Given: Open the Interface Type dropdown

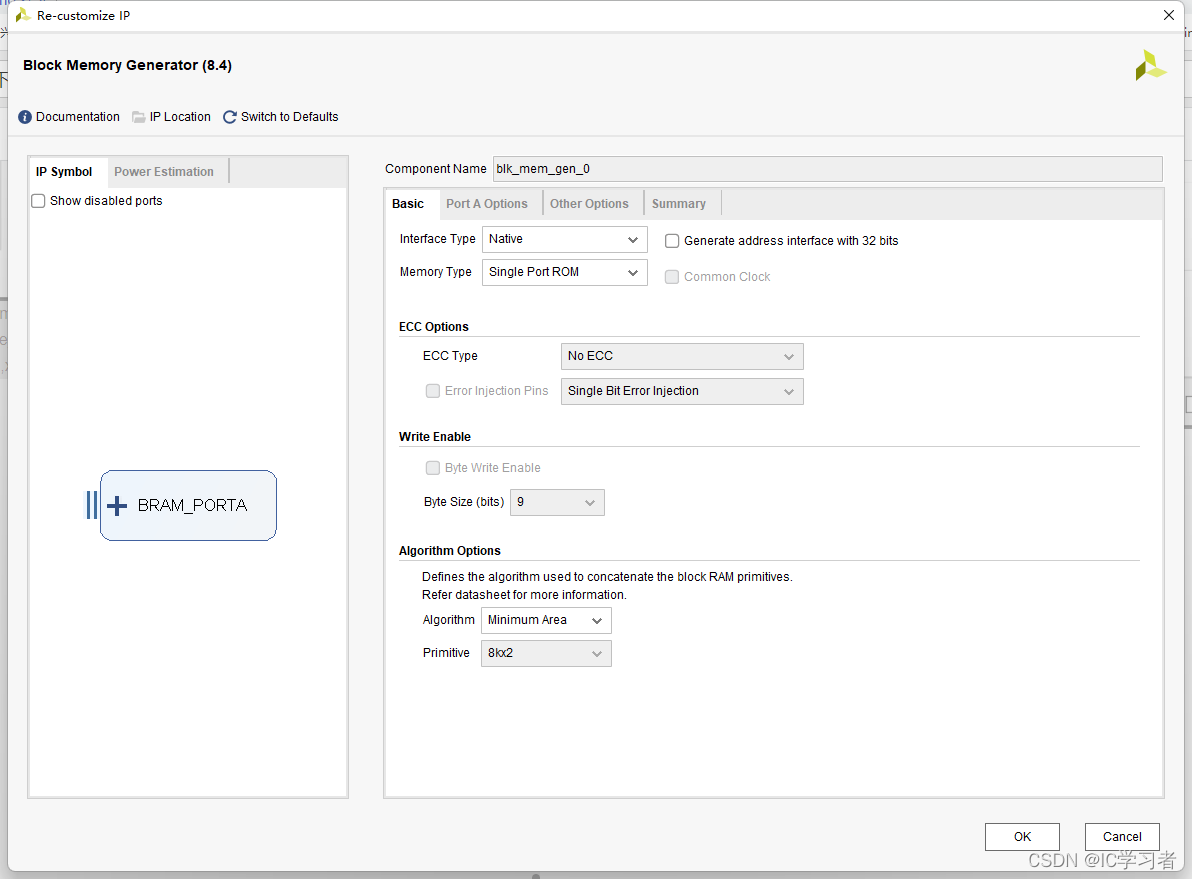Looking at the screenshot, I should click(x=565, y=240).
